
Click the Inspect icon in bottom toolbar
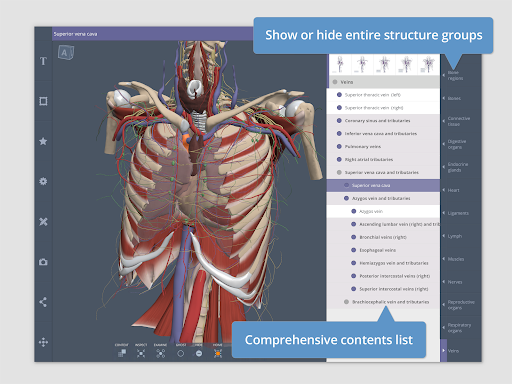(x=141, y=353)
